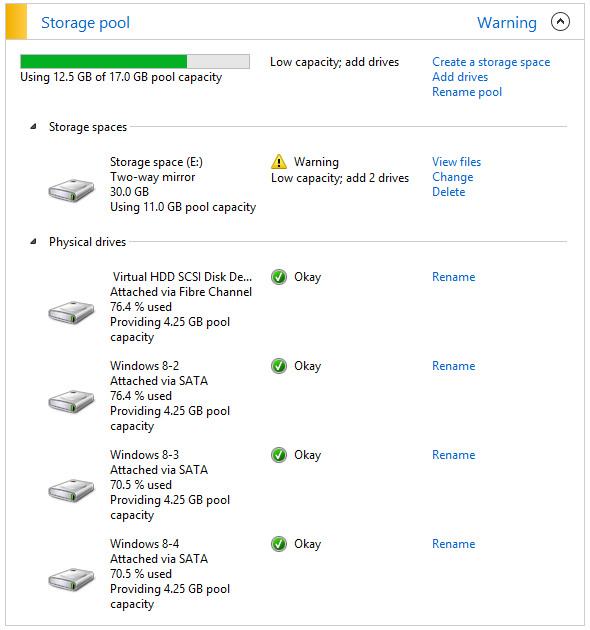
Task: Click the Windows 8-2 drive icon
Action: [x=71, y=401]
